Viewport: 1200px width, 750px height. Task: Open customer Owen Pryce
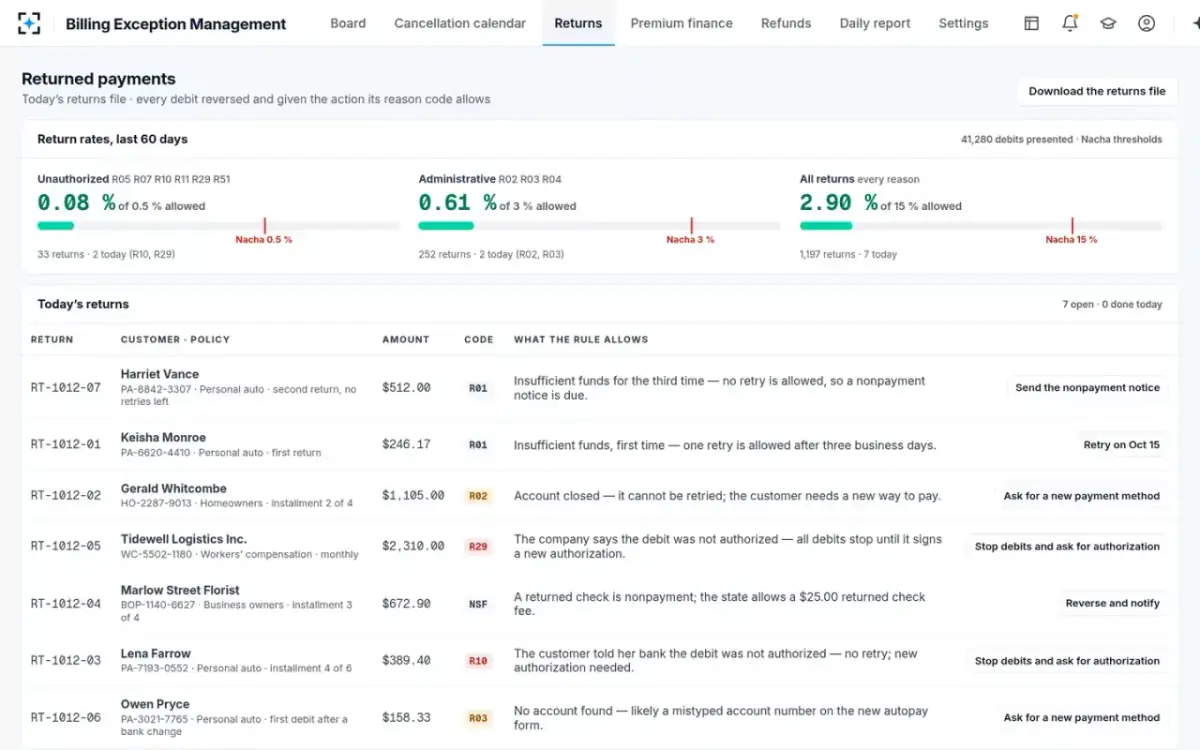coord(155,704)
